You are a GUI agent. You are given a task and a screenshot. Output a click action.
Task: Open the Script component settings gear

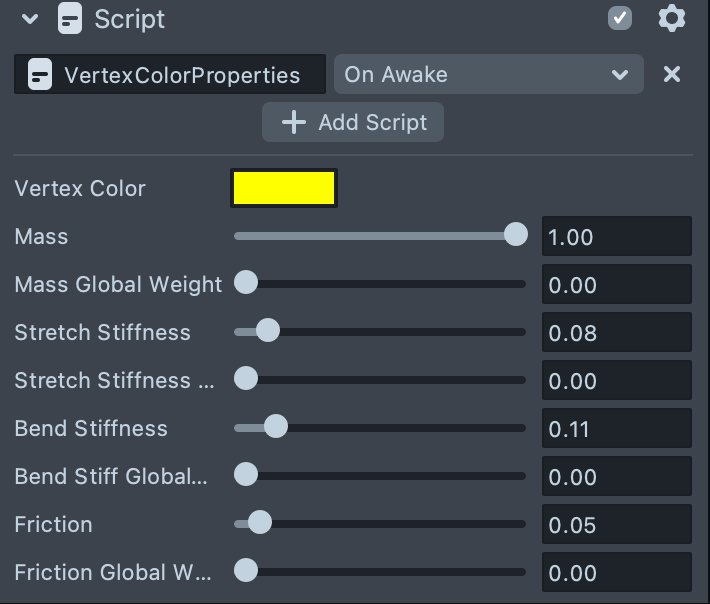click(x=672, y=19)
